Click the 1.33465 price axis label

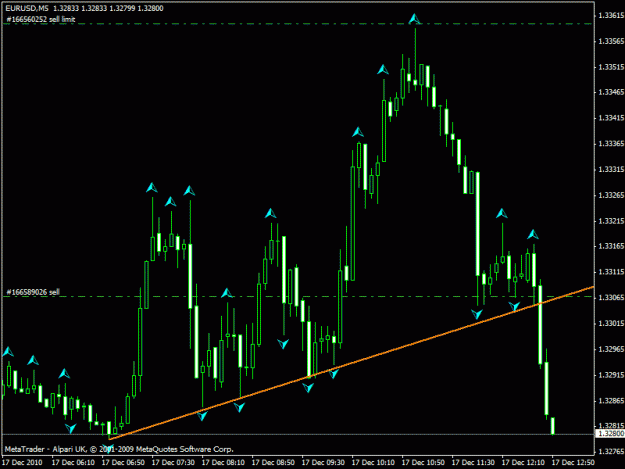(x=611, y=92)
